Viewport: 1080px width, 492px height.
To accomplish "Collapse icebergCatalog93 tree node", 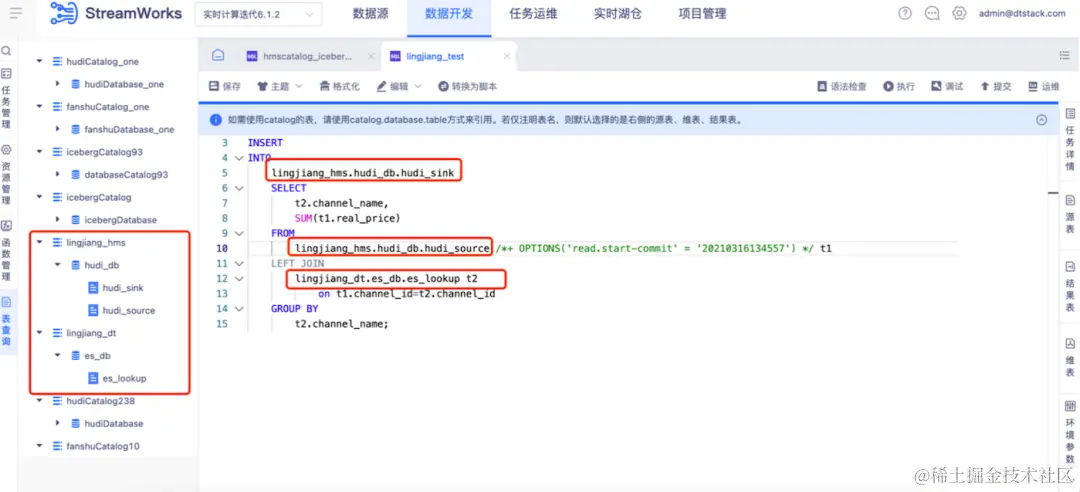I will tap(39, 152).
